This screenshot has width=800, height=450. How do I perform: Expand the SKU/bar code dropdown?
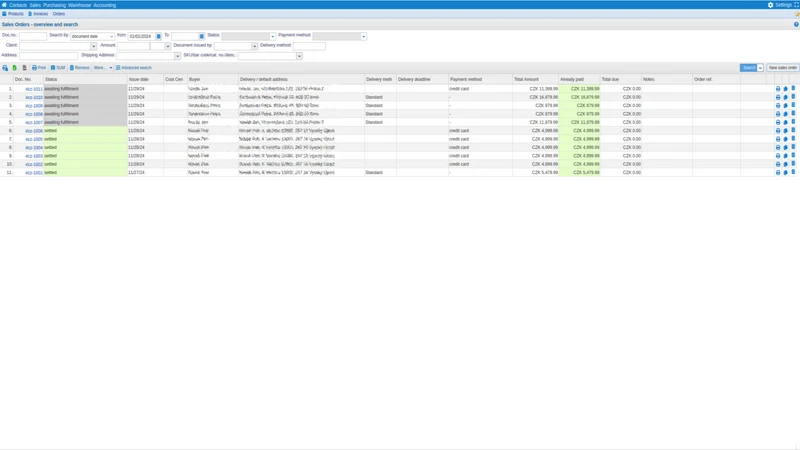[x=299, y=56]
